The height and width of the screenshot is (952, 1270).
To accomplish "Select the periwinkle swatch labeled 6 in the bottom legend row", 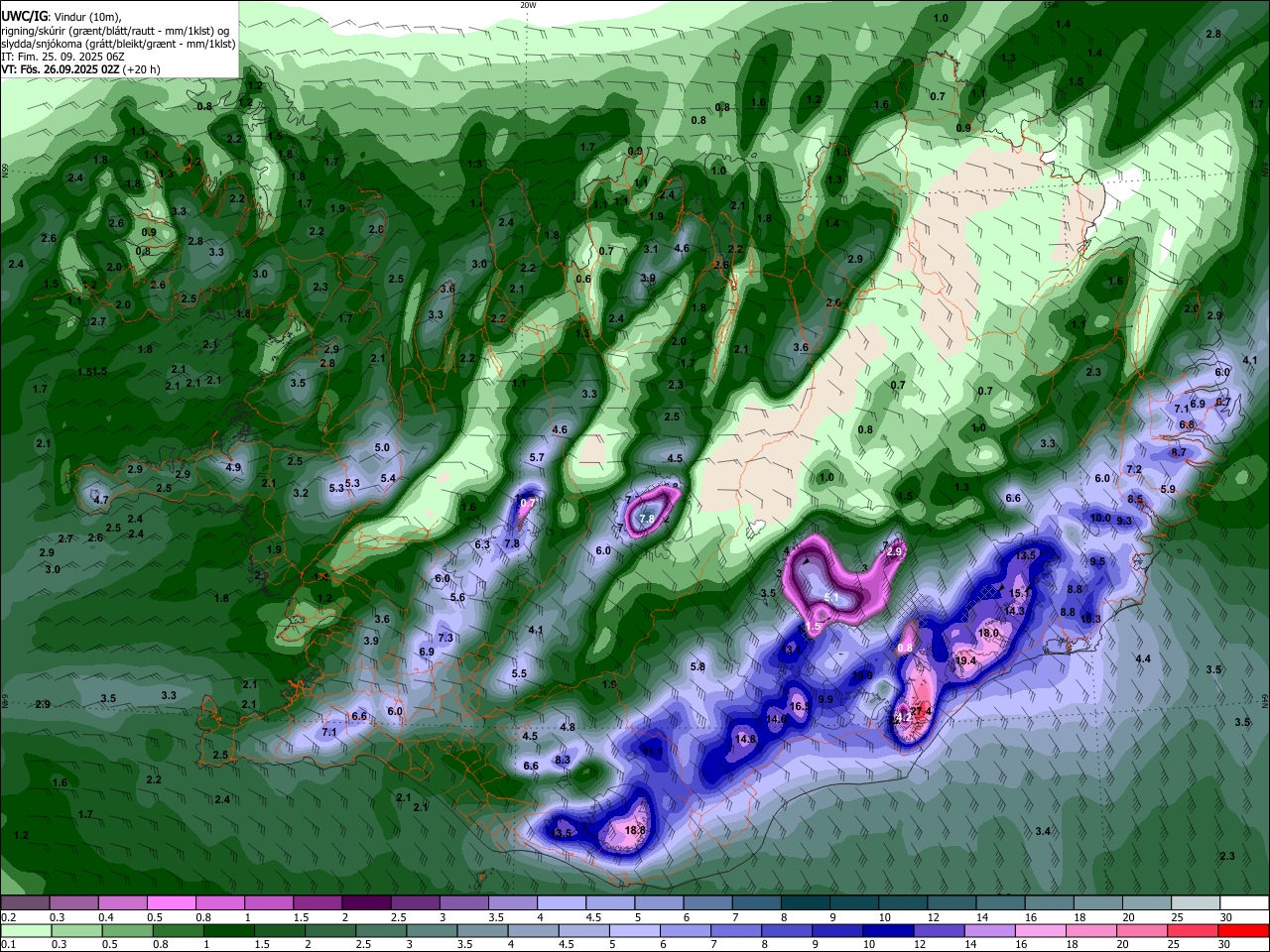I will 685,931.
